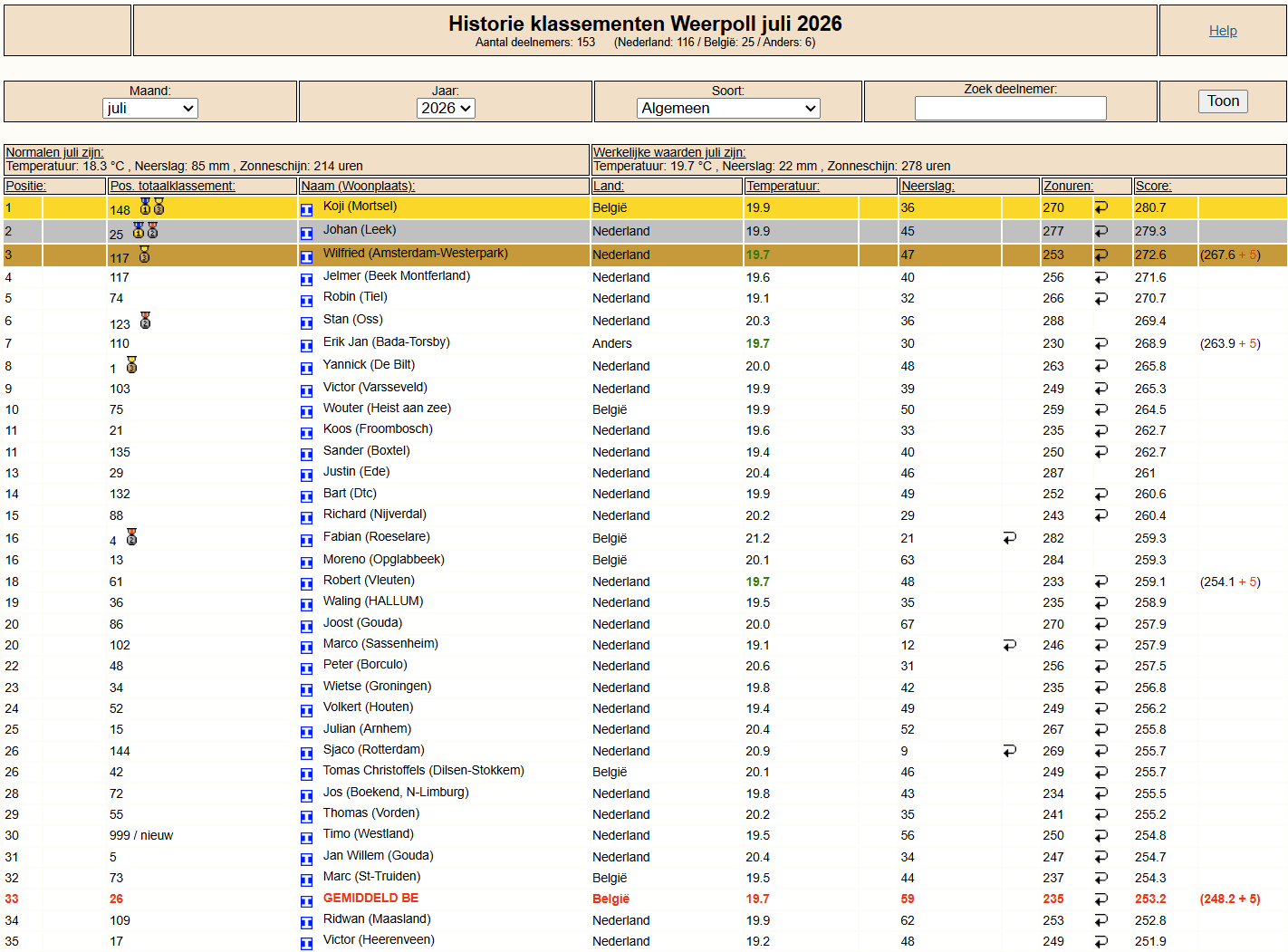Click the bonus score (267.6 + 5)
The width and height of the screenshot is (1288, 952).
click(x=1230, y=255)
